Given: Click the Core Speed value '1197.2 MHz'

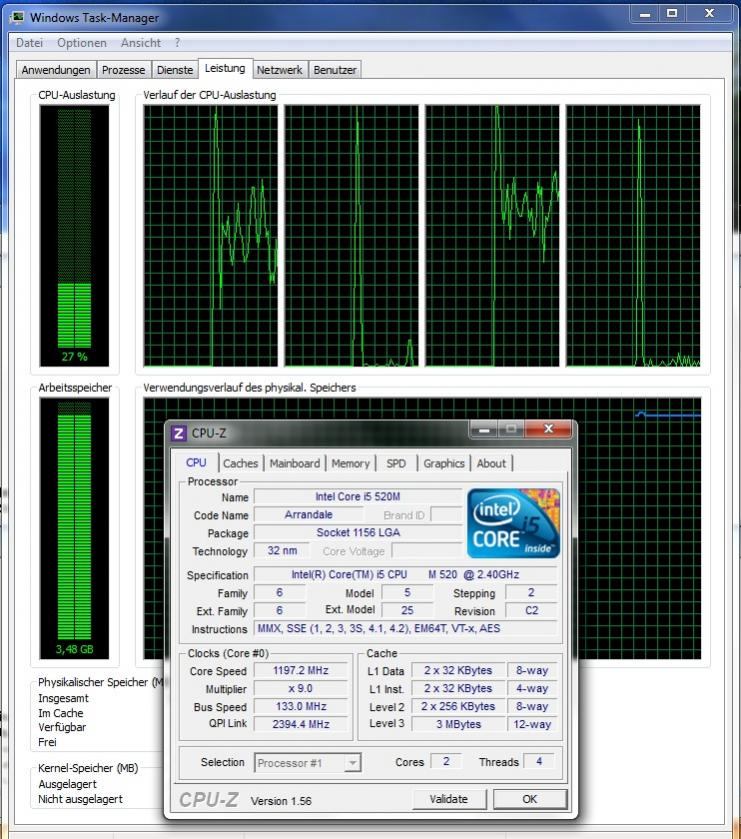Looking at the screenshot, I should coord(301,670).
